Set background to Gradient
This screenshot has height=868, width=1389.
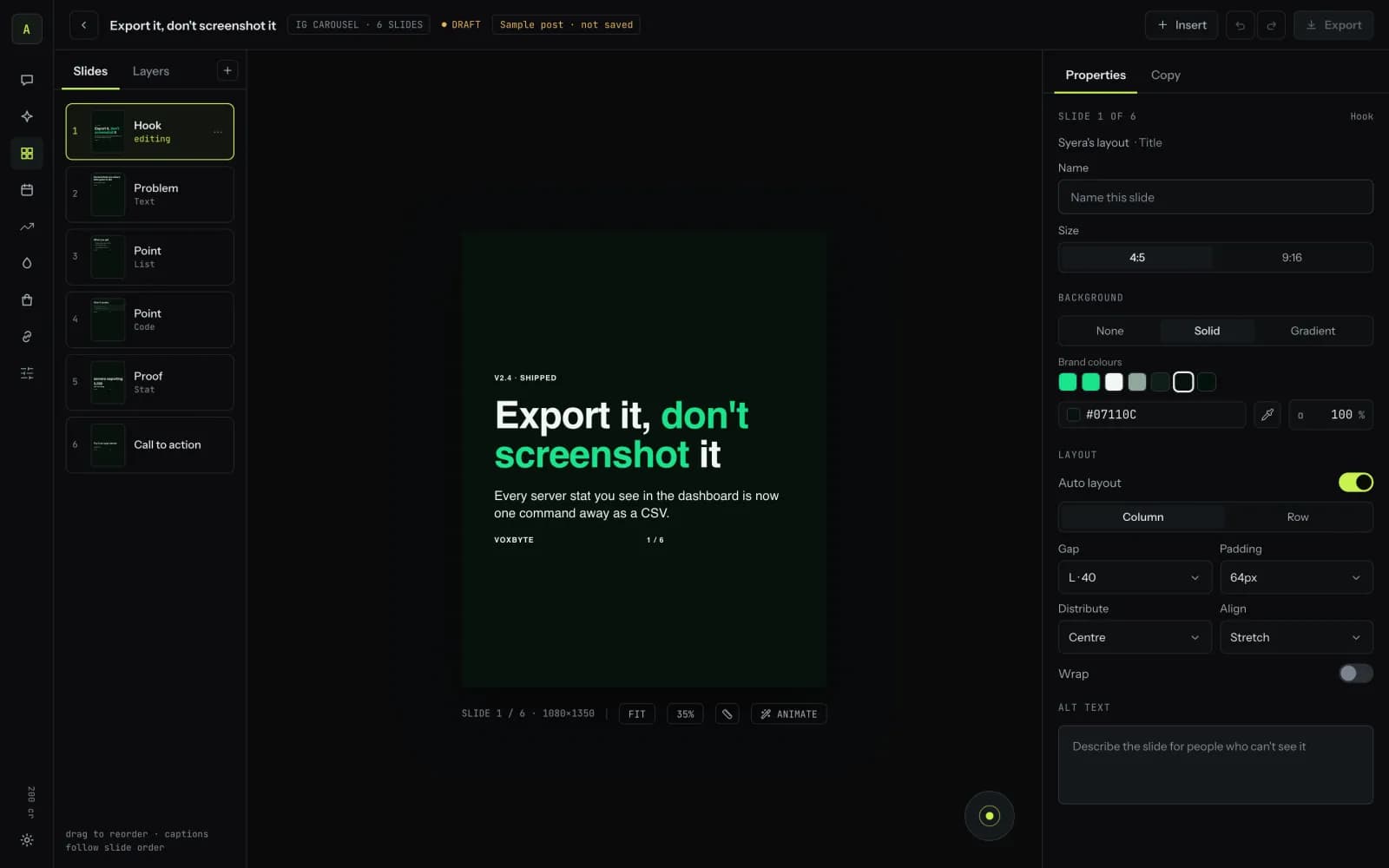(x=1313, y=331)
